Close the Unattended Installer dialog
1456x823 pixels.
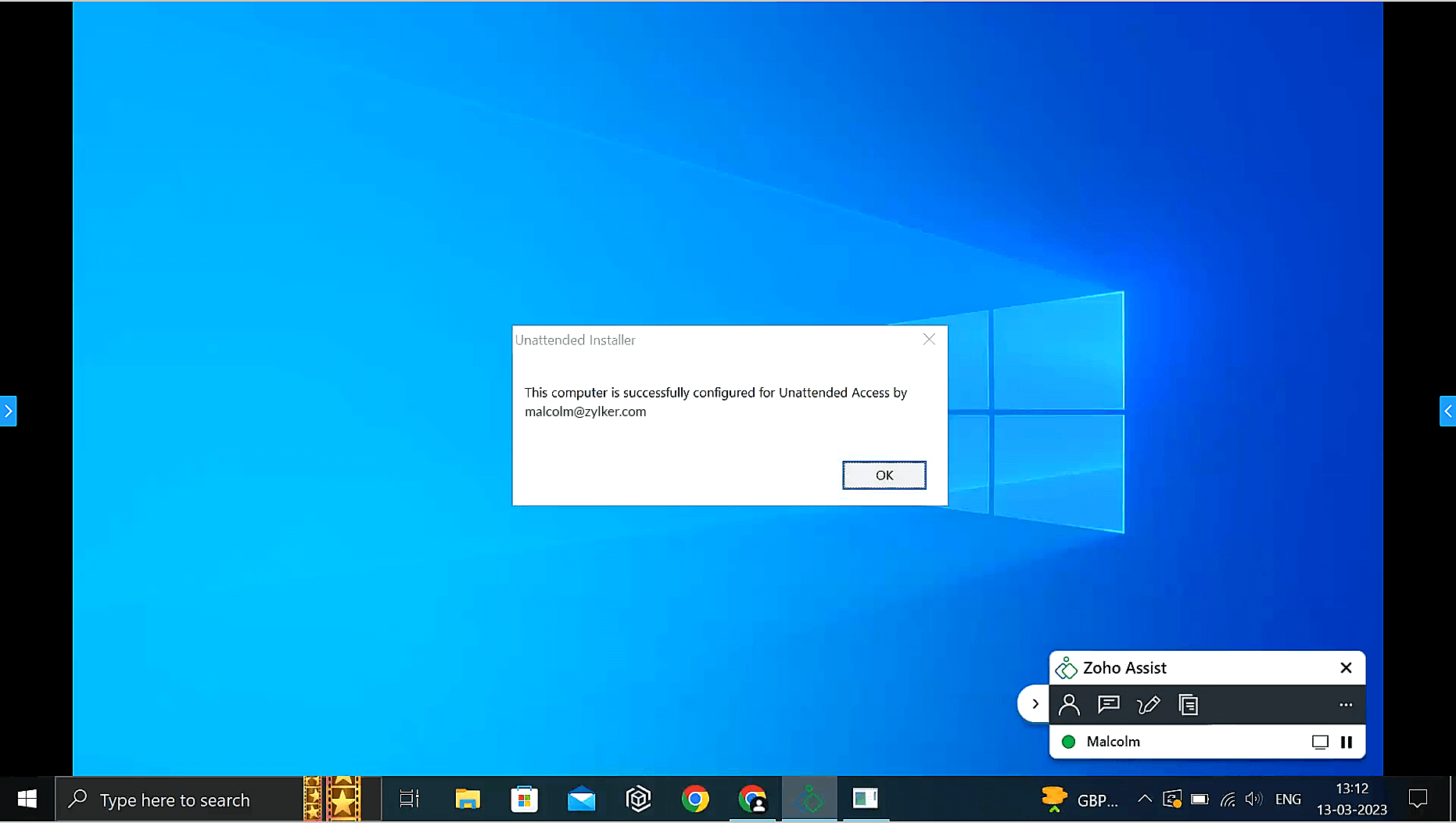coord(929,340)
